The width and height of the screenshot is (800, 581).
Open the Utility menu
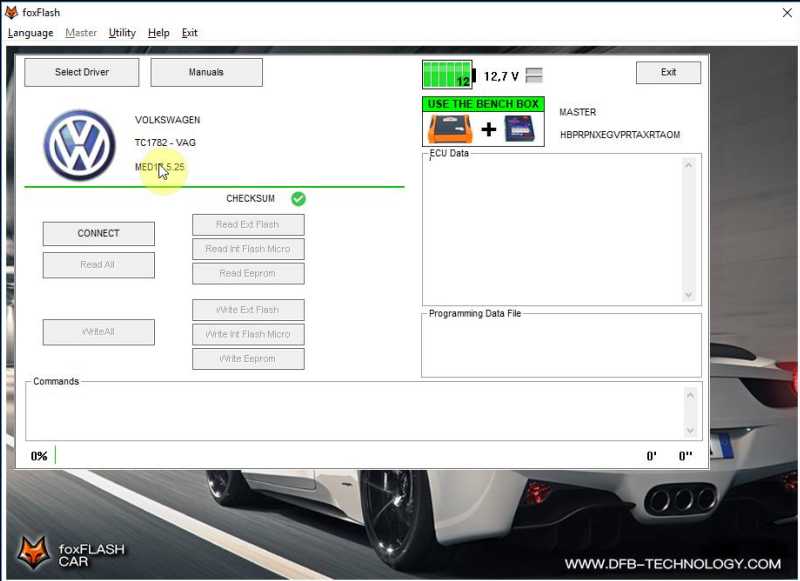coord(122,33)
